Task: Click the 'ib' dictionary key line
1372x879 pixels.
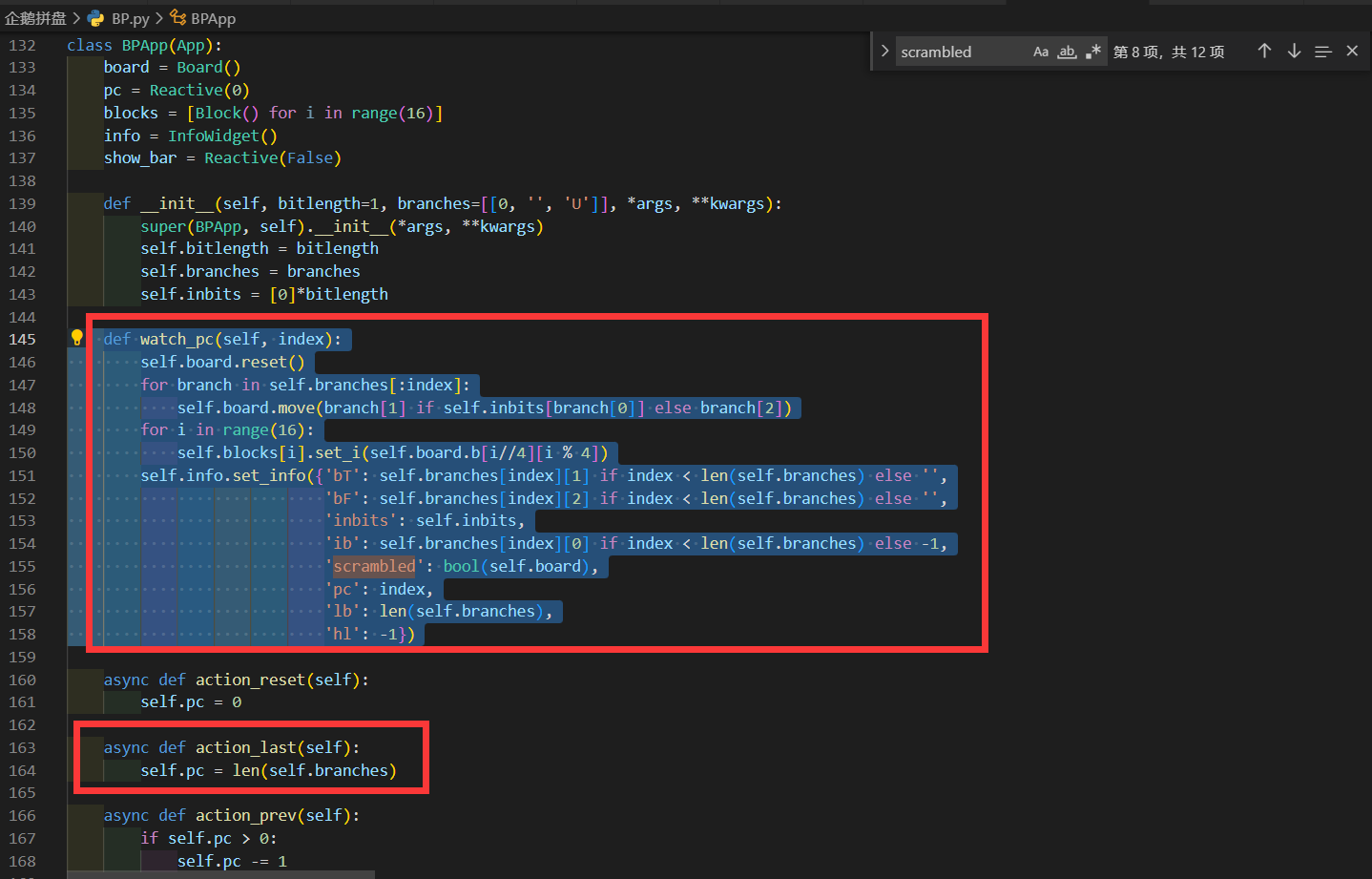Action: tap(636, 543)
